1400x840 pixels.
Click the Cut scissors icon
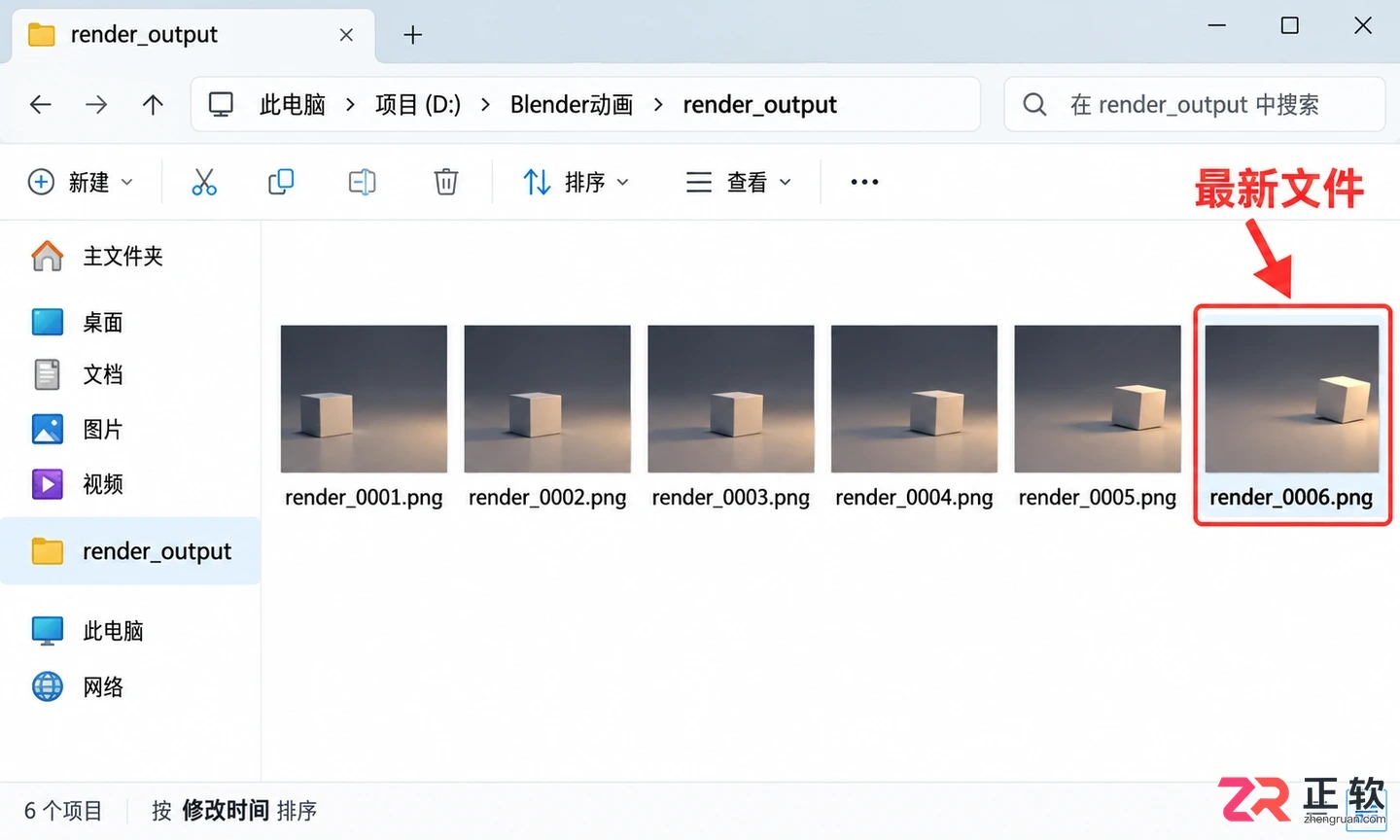[204, 182]
